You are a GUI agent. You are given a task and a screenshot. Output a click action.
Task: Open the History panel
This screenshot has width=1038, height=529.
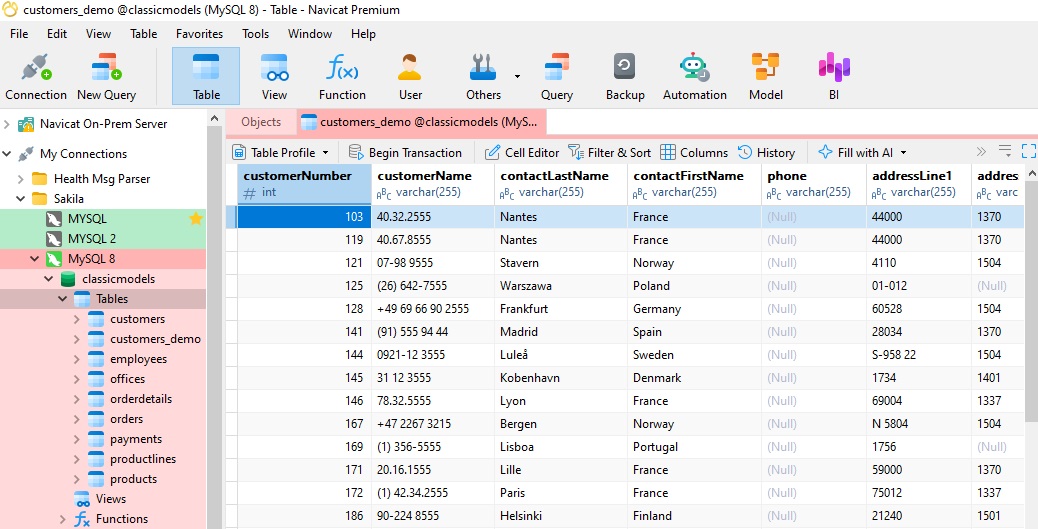766,152
